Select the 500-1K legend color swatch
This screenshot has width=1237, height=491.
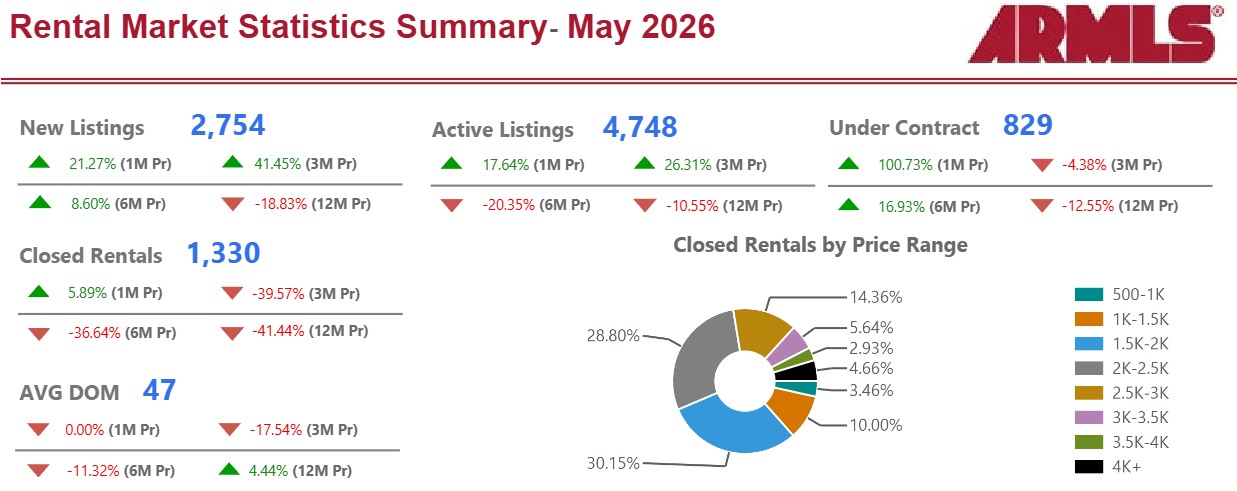click(1089, 294)
